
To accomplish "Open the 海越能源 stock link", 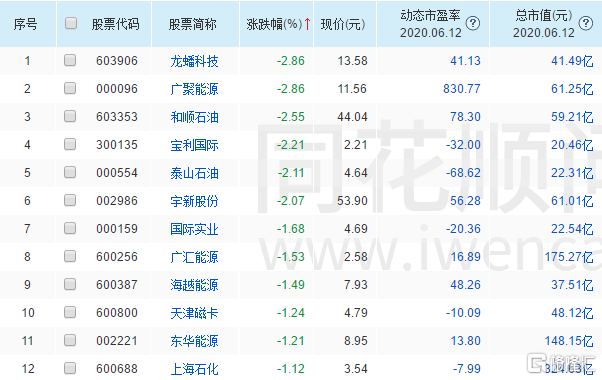I will pos(194,285).
